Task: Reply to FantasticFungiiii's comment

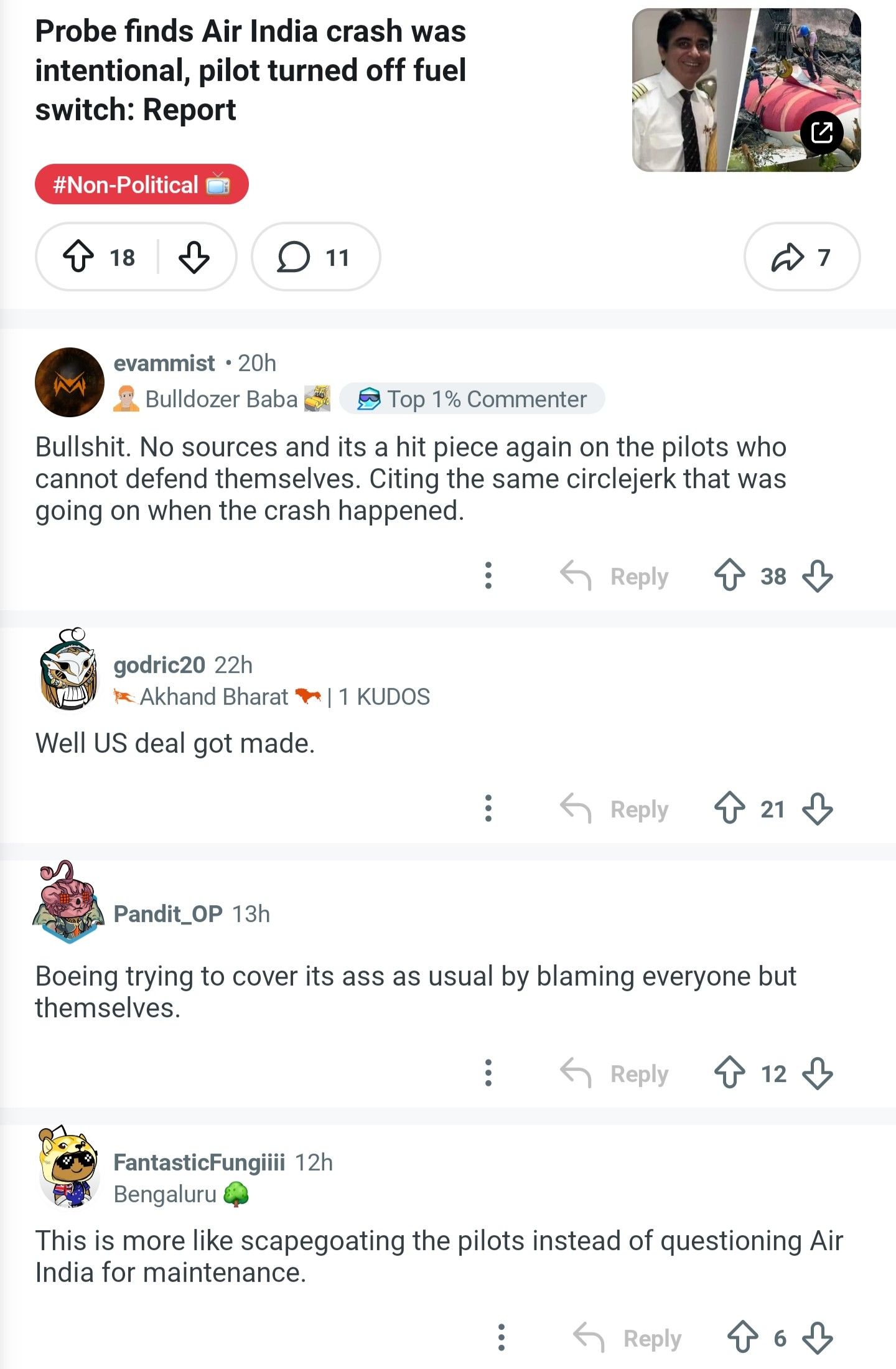Action: tap(627, 1338)
